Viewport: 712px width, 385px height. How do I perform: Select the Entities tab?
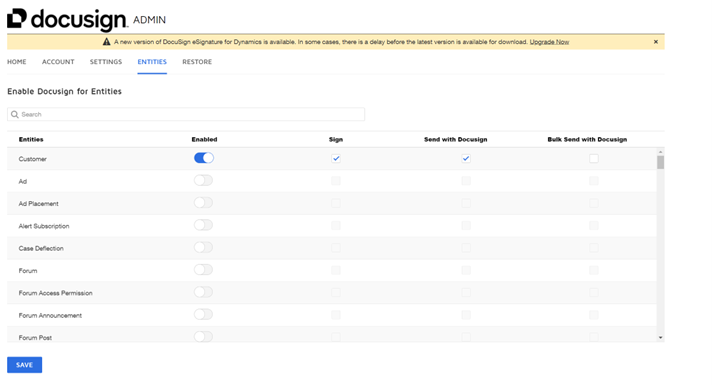tap(152, 62)
